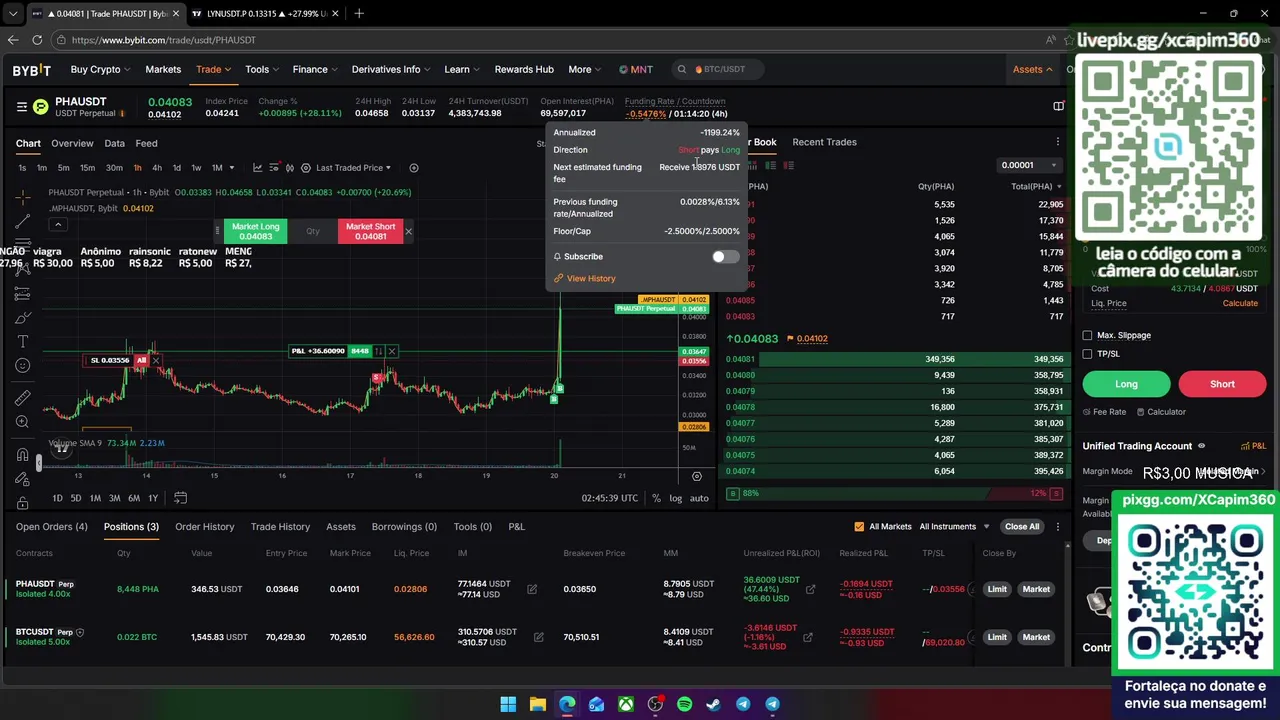1280x720 pixels.
Task: Toggle the log scale option
Action: pyautogui.click(x=675, y=498)
